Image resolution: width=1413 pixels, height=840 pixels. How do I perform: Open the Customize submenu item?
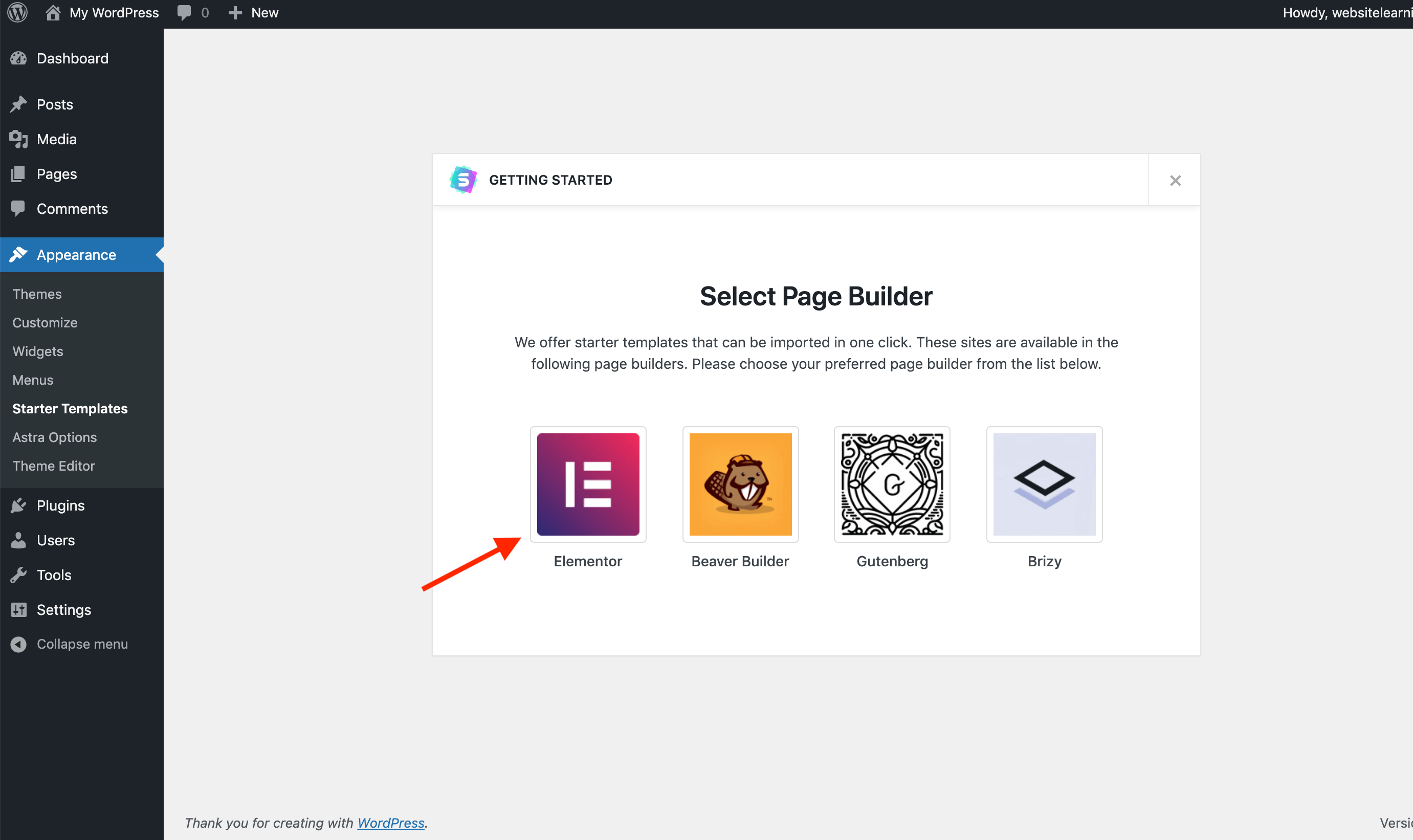(45, 323)
